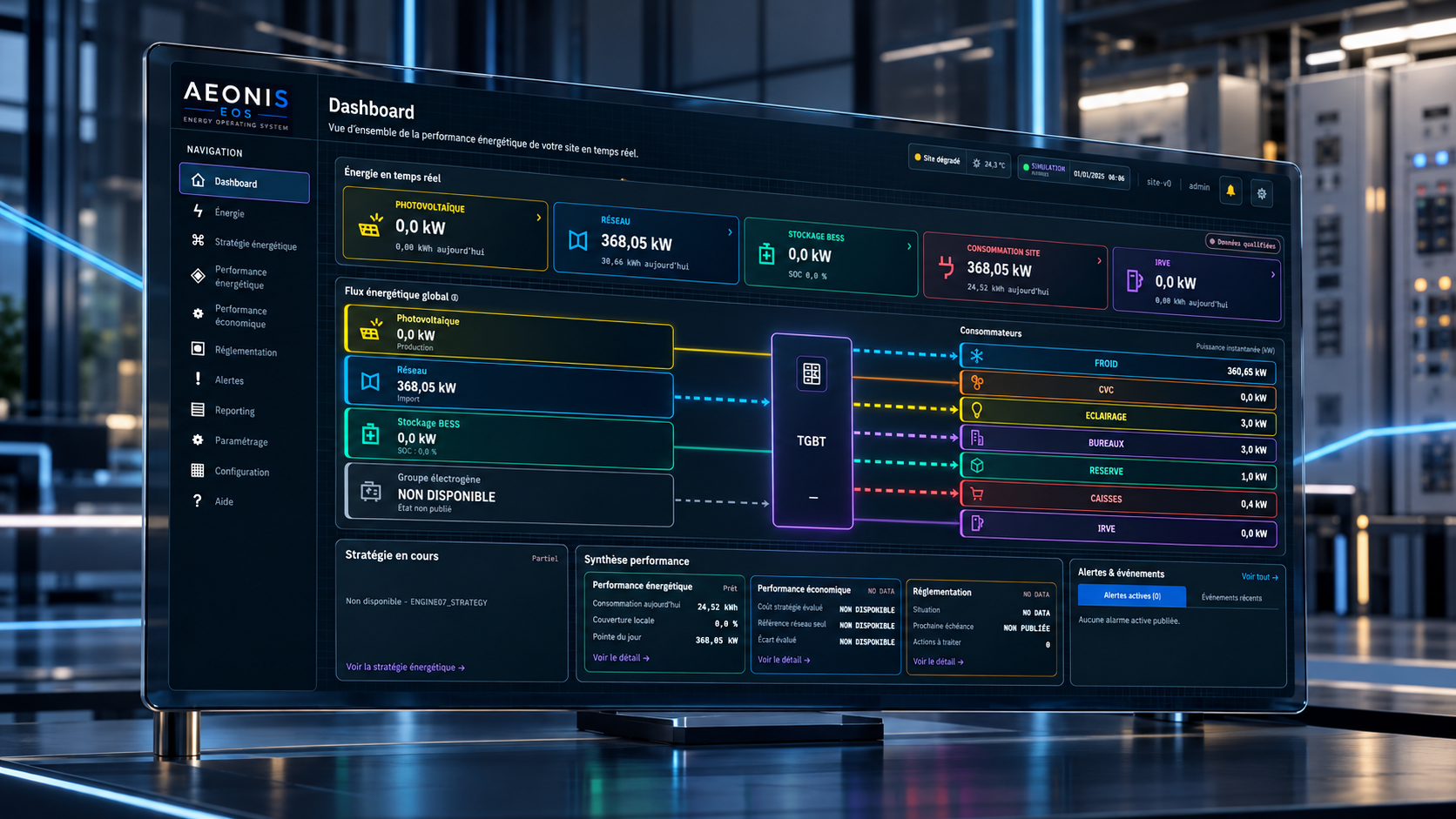Expand the Stockage BESS card chevron
The image size is (1456, 819).
click(909, 246)
